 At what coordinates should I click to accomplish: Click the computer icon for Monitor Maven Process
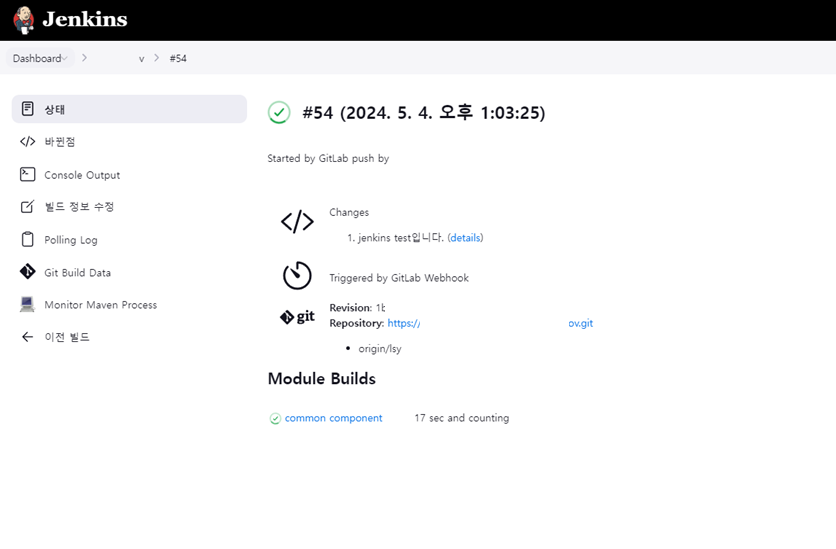[x=28, y=304]
